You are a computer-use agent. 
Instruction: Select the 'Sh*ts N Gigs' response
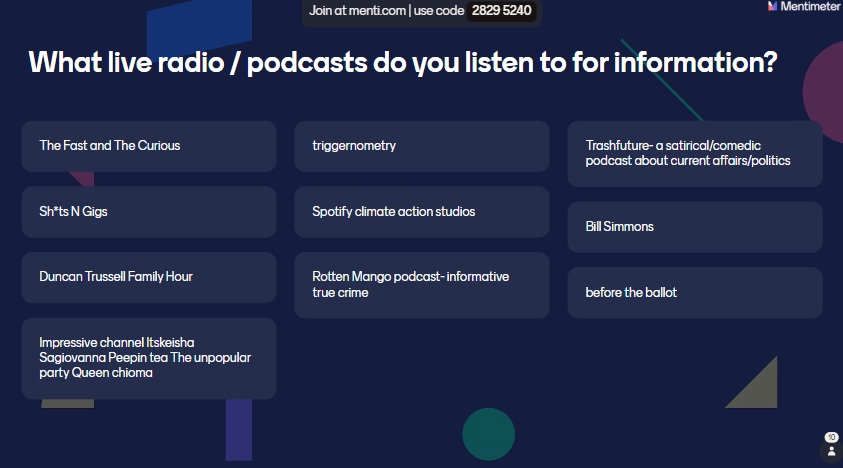click(149, 212)
